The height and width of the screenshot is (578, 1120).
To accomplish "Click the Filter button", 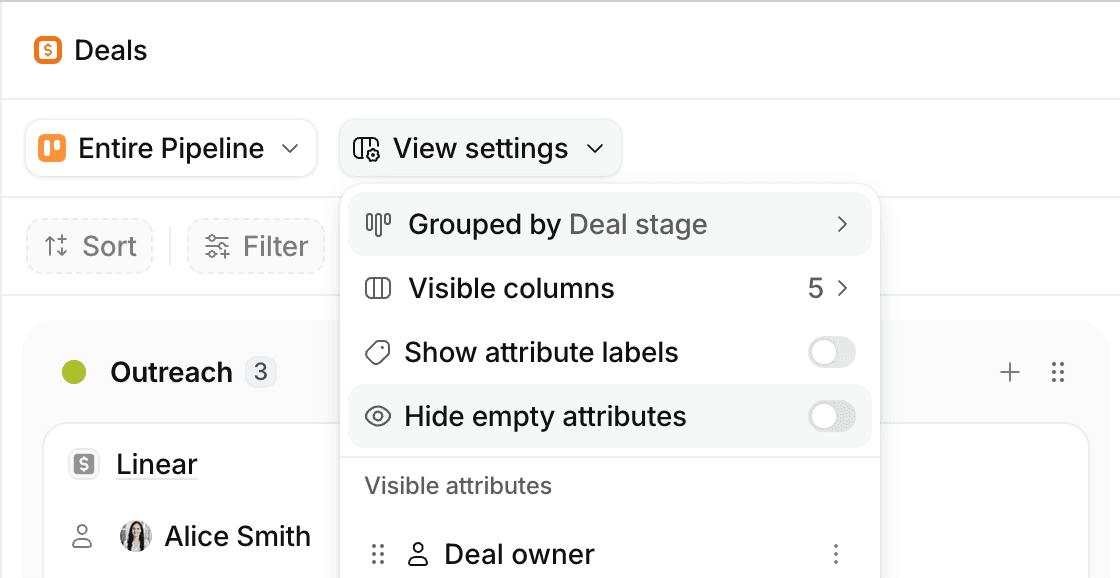I will 256,246.
